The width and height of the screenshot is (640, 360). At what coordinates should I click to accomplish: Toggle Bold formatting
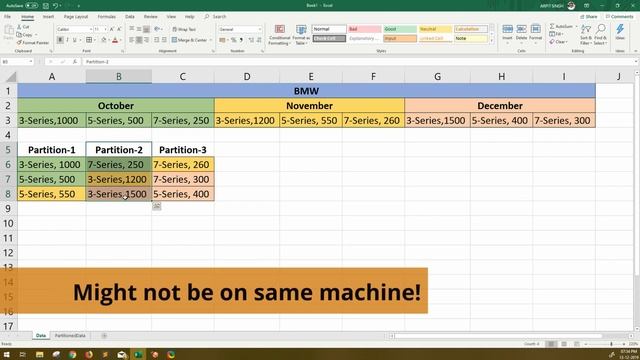[x=60, y=40]
